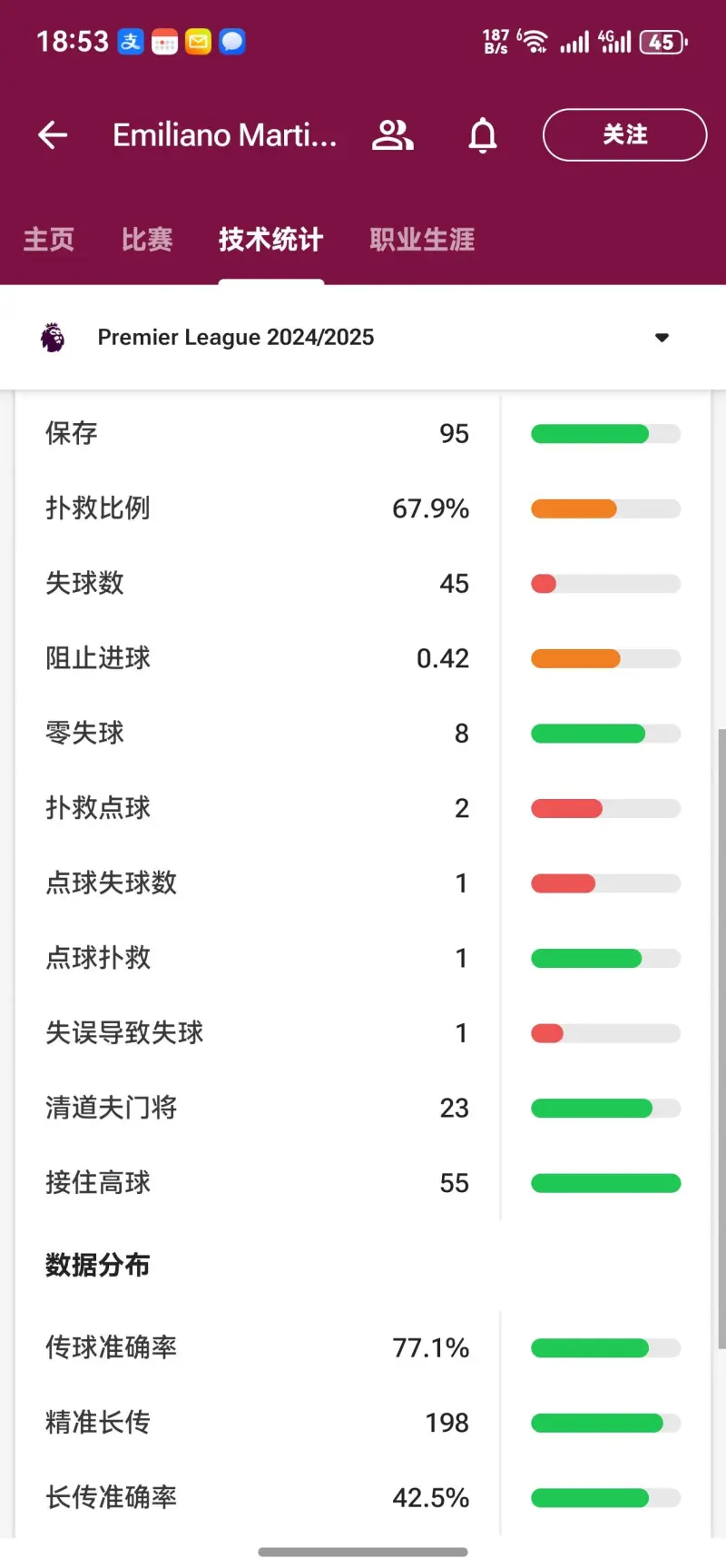726x1568 pixels.
Task: Tap the blue chat bubble notification icon
Action: click(232, 42)
